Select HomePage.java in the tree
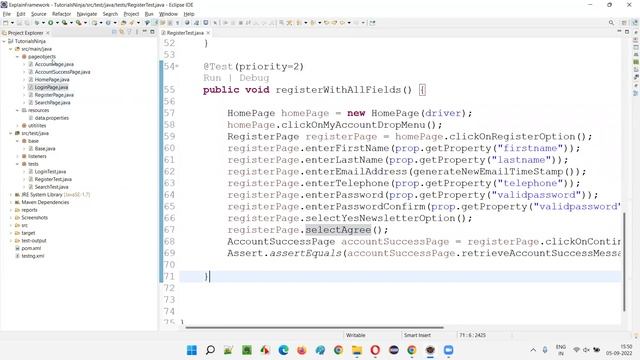This screenshot has width=640, height=360. pyautogui.click(x=51, y=80)
